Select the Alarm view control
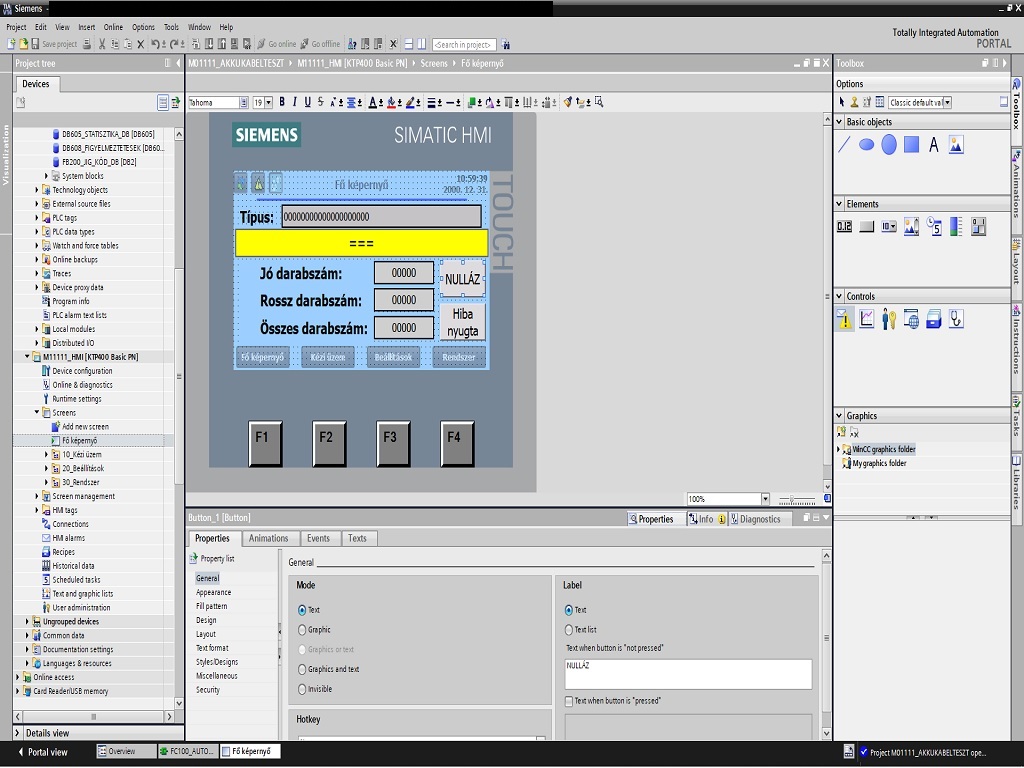 point(845,319)
